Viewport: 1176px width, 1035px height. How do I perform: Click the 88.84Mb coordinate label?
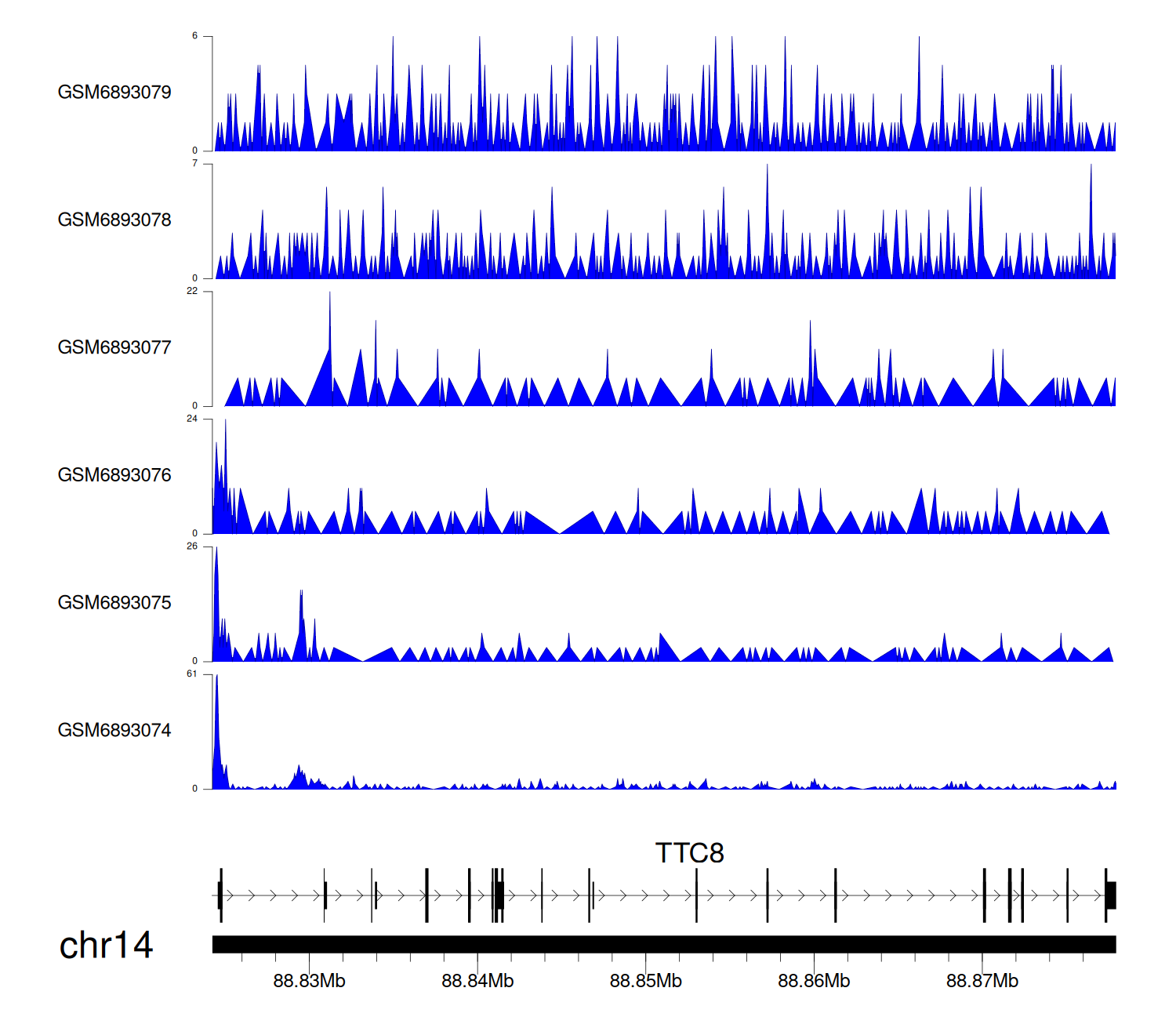(477, 981)
